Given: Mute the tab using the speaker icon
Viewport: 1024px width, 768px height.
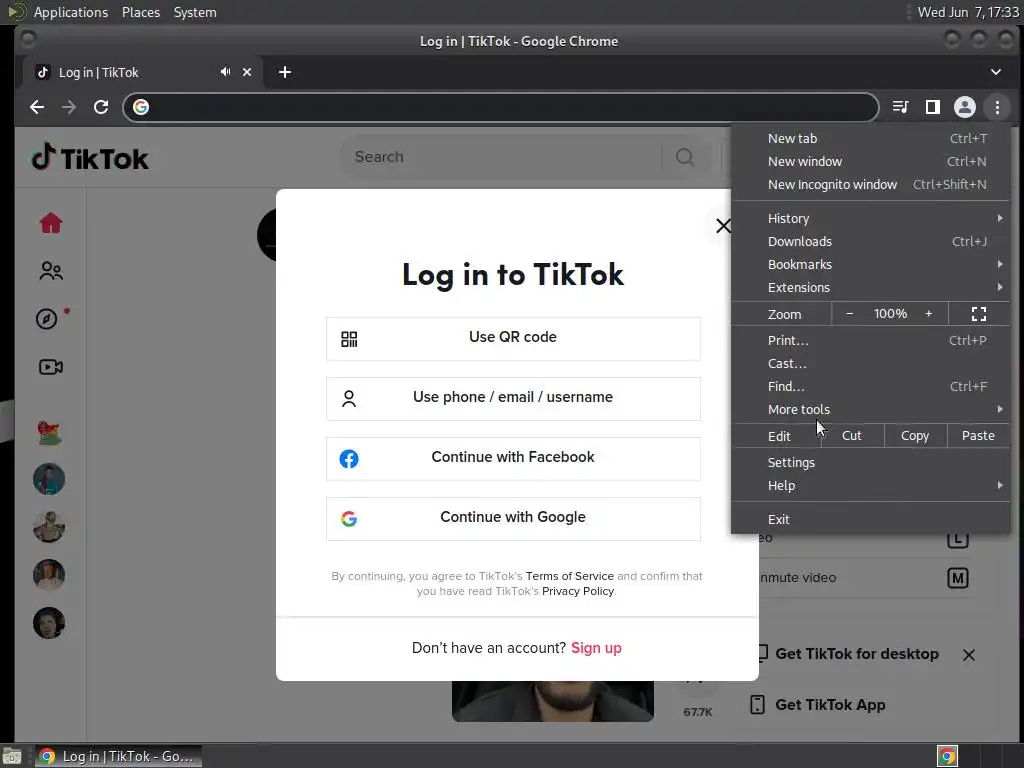Looking at the screenshot, I should (x=225, y=72).
